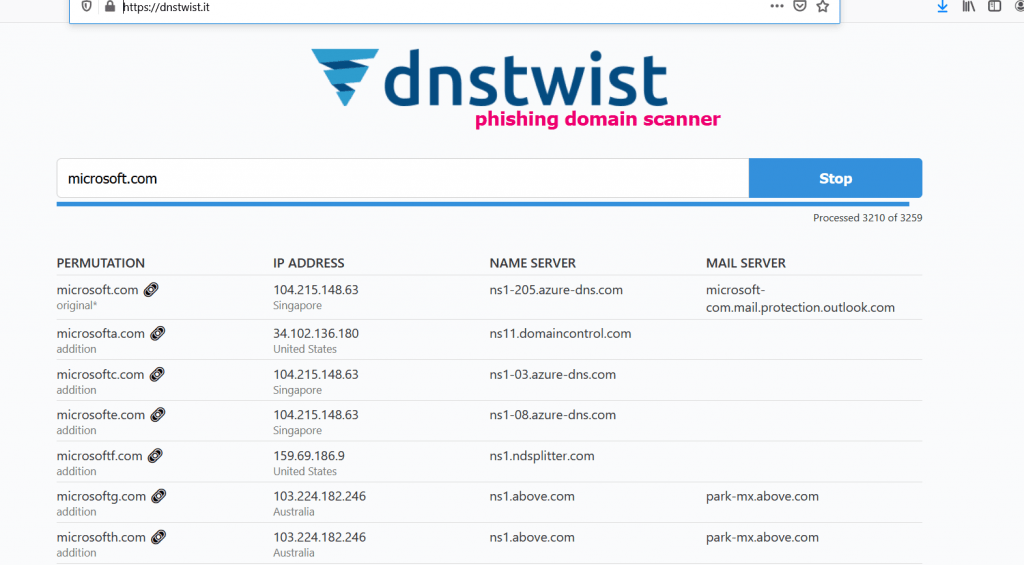
Task: Select the microsoftc.com permutation entry
Action: pos(100,374)
